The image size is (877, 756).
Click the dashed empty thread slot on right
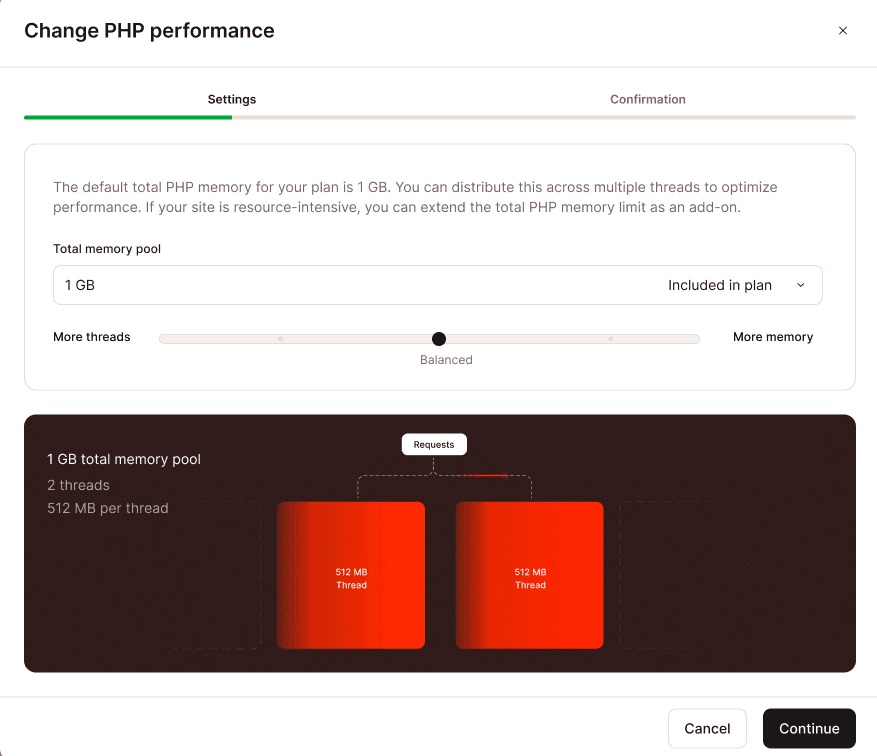pos(700,575)
